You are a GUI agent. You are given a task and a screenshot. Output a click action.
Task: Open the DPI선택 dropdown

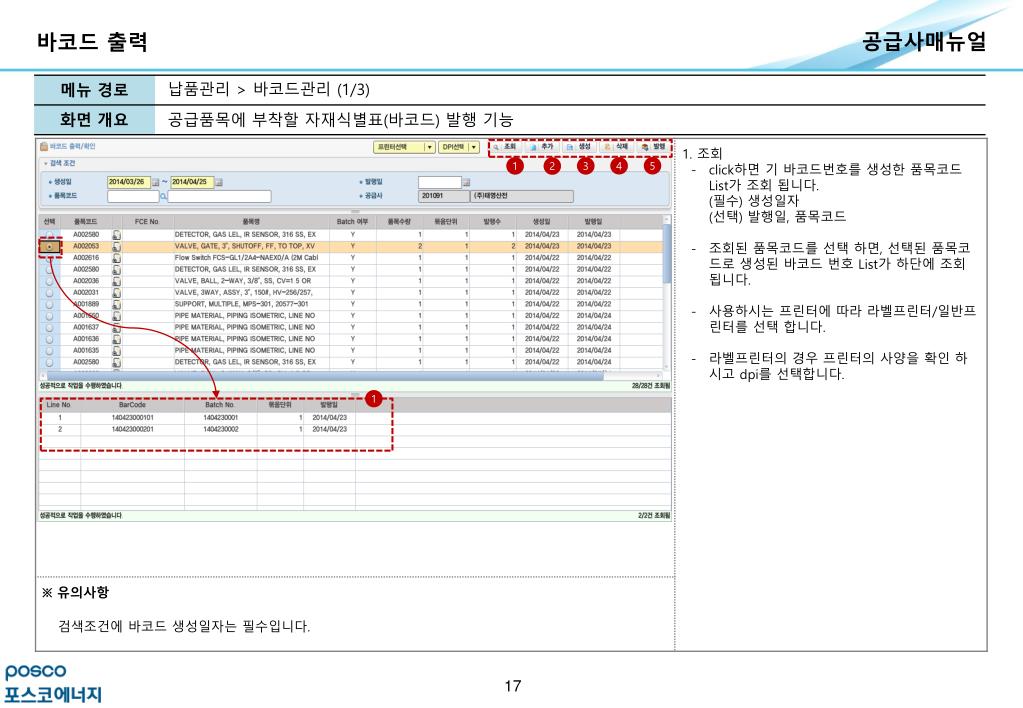coord(459,147)
